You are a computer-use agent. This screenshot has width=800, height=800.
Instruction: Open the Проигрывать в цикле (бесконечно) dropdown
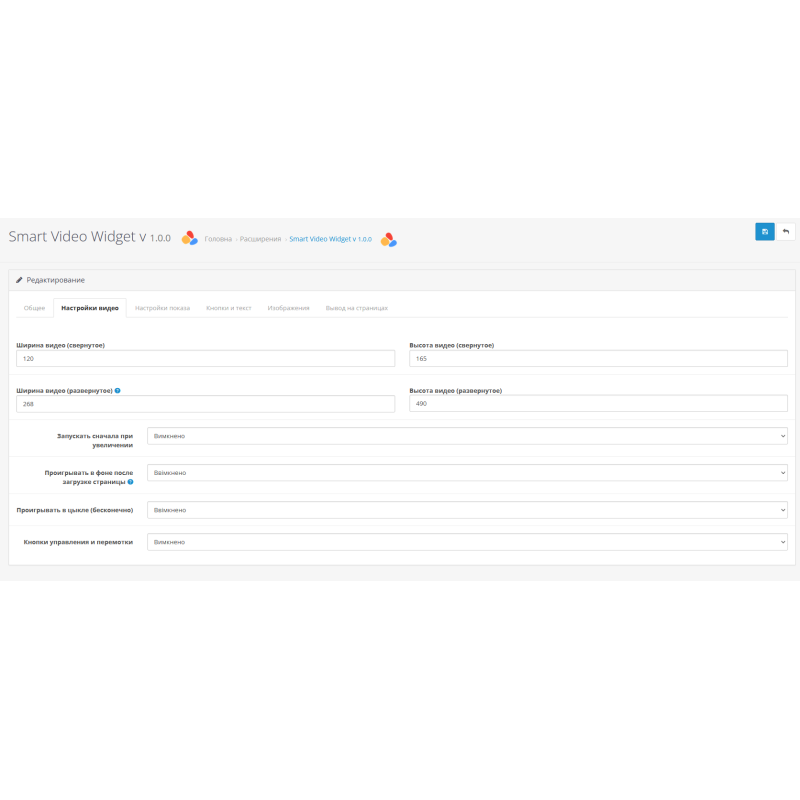tap(465, 509)
